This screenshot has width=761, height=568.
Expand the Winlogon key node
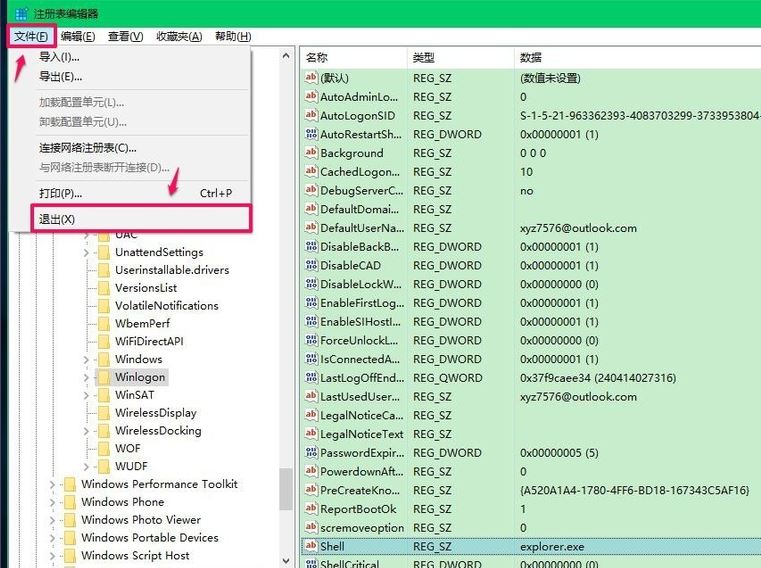[86, 377]
